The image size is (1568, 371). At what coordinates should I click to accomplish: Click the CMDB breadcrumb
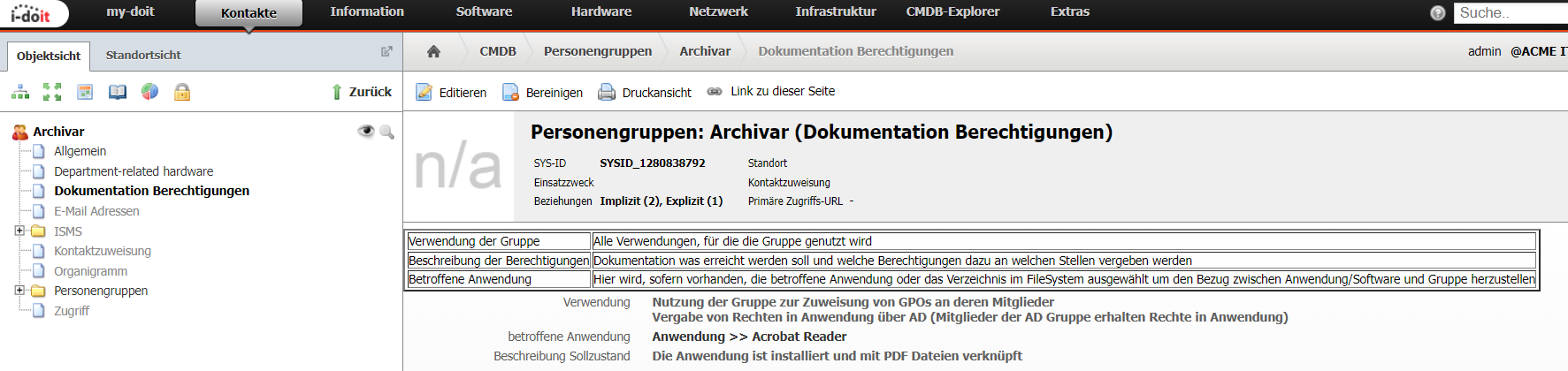(x=498, y=51)
